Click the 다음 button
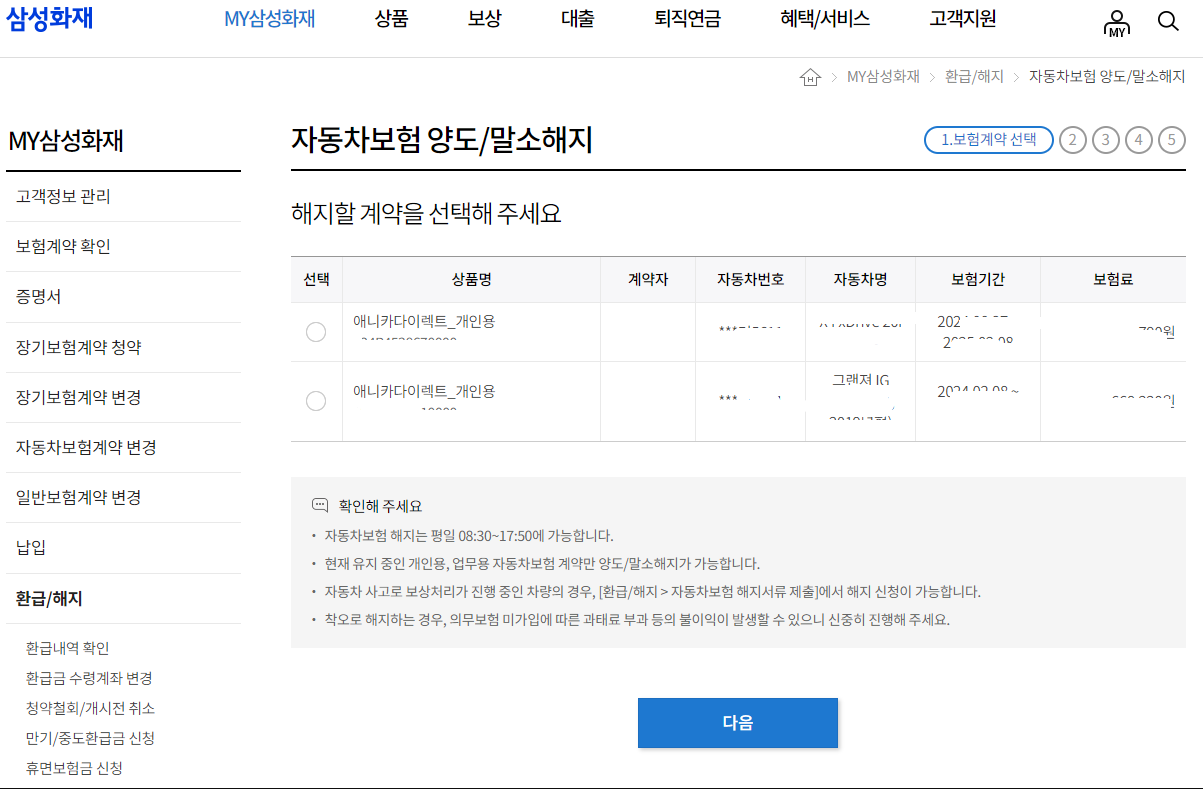The height and width of the screenshot is (789, 1203). click(737, 722)
